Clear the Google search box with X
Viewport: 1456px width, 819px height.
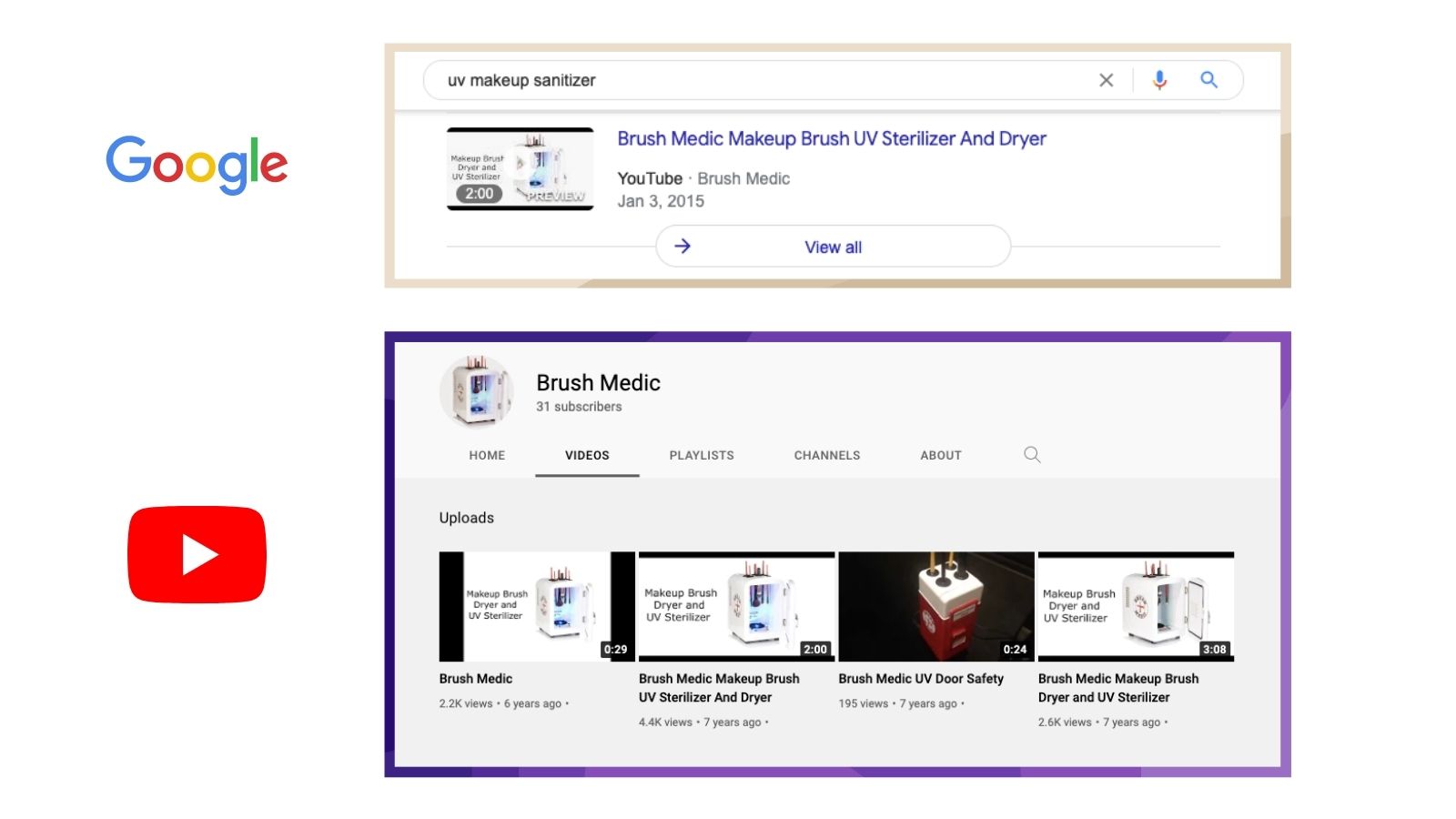tap(1106, 80)
